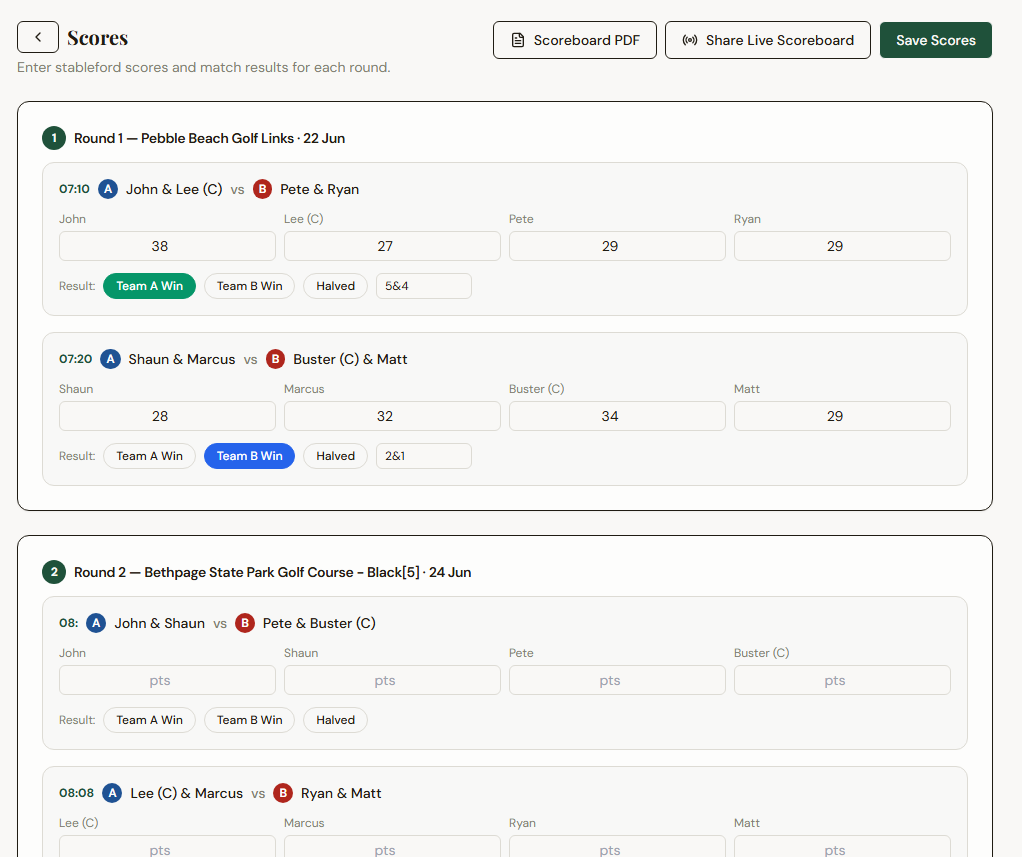Mark John & Shaun match as Halved
This screenshot has width=1022, height=857.
(336, 720)
